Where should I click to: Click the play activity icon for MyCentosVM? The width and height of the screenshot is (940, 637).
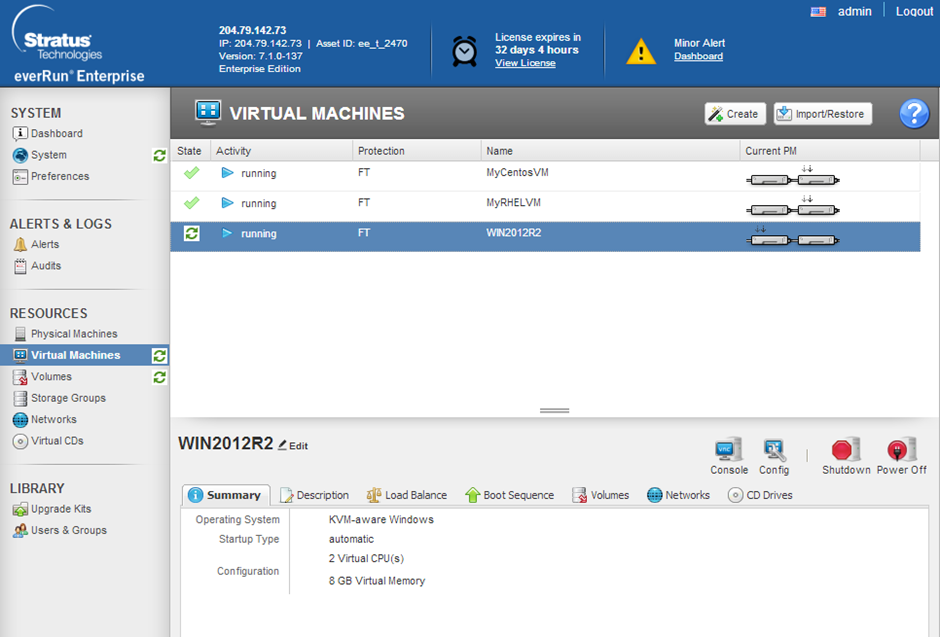227,173
